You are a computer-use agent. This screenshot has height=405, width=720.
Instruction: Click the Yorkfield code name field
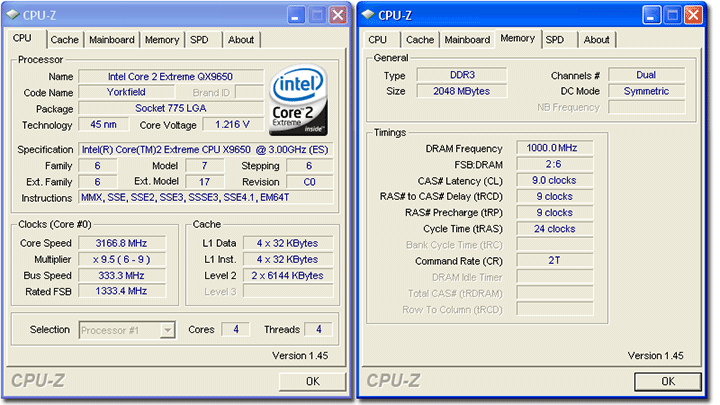[126, 92]
